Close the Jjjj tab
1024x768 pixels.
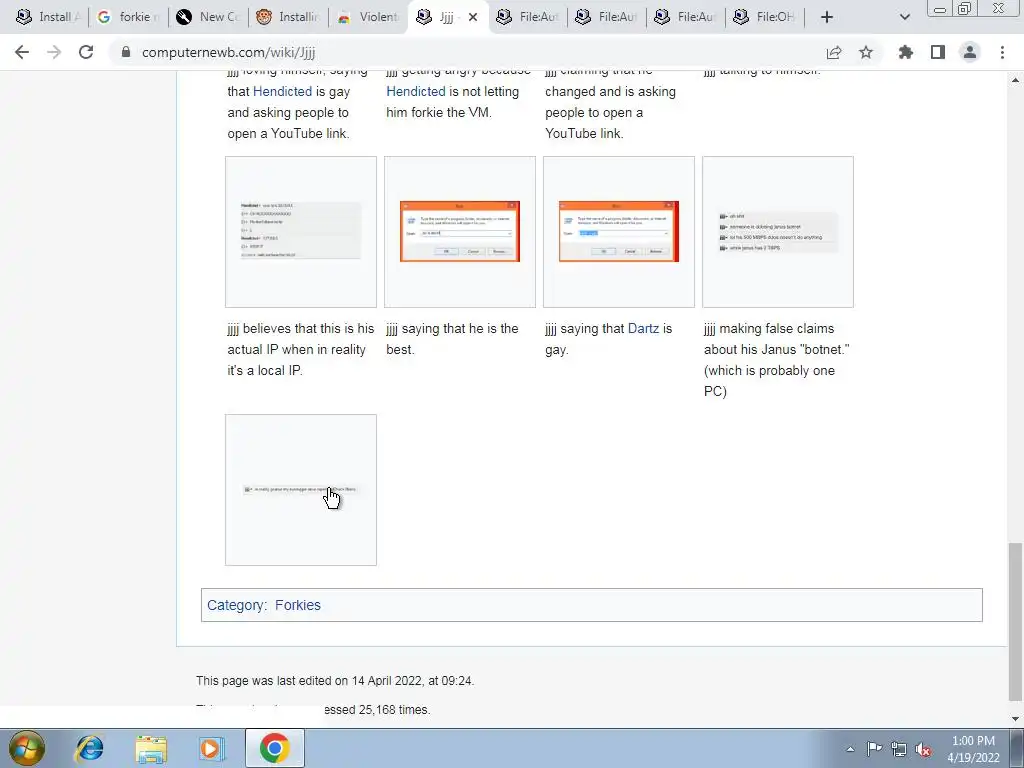coord(473,17)
